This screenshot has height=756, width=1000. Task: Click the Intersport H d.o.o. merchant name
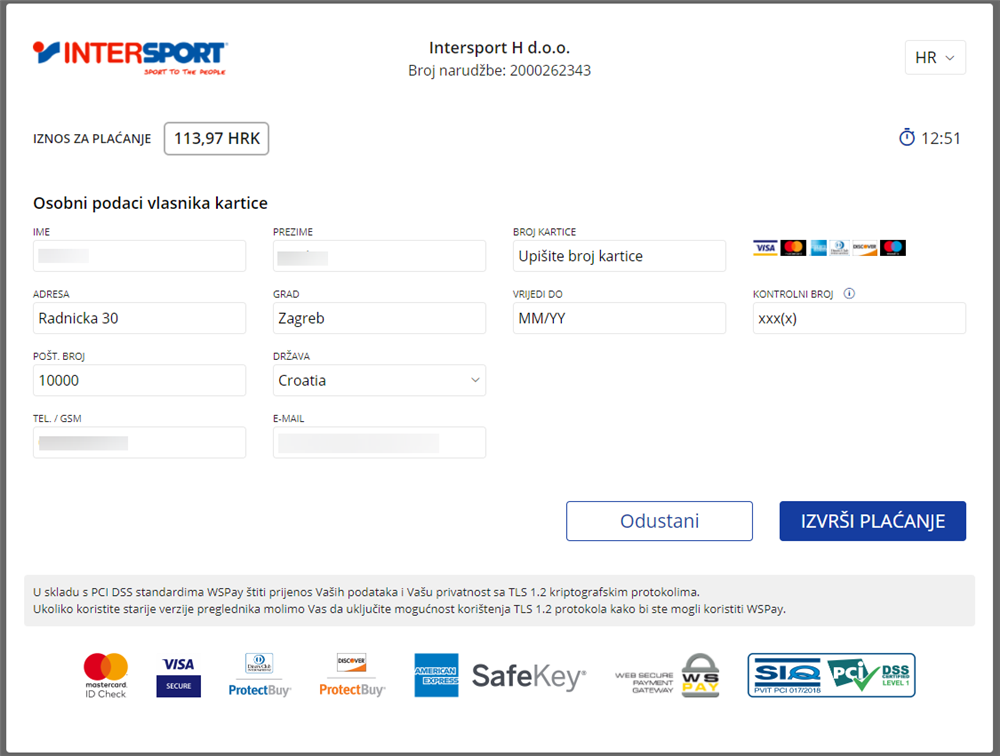pos(499,48)
